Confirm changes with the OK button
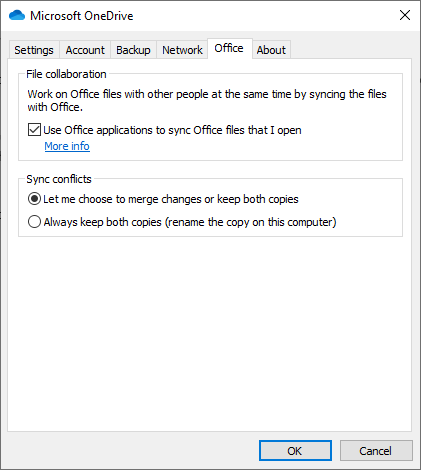Viewport: 421px width, 470px height. 295,451
